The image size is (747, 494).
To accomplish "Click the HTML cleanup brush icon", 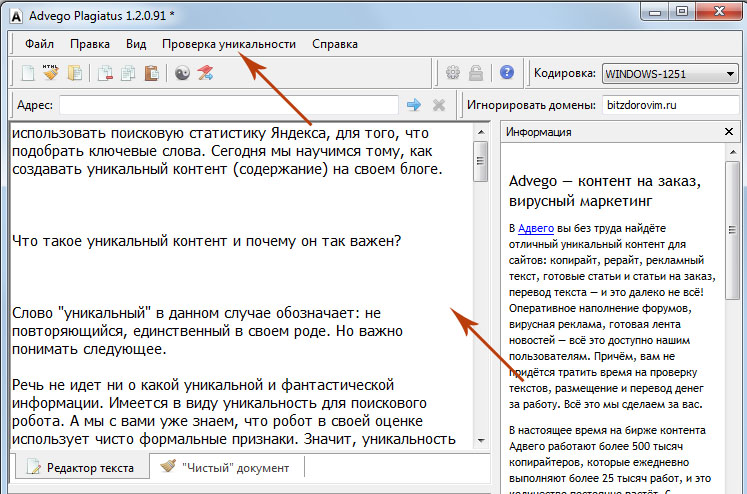I will [50, 73].
